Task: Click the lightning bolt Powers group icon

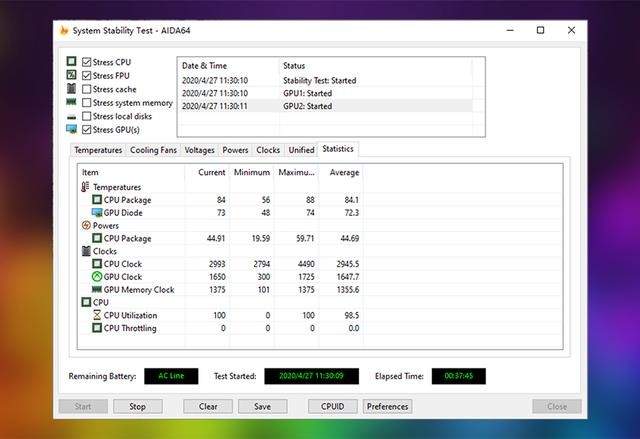Action: pos(86,225)
